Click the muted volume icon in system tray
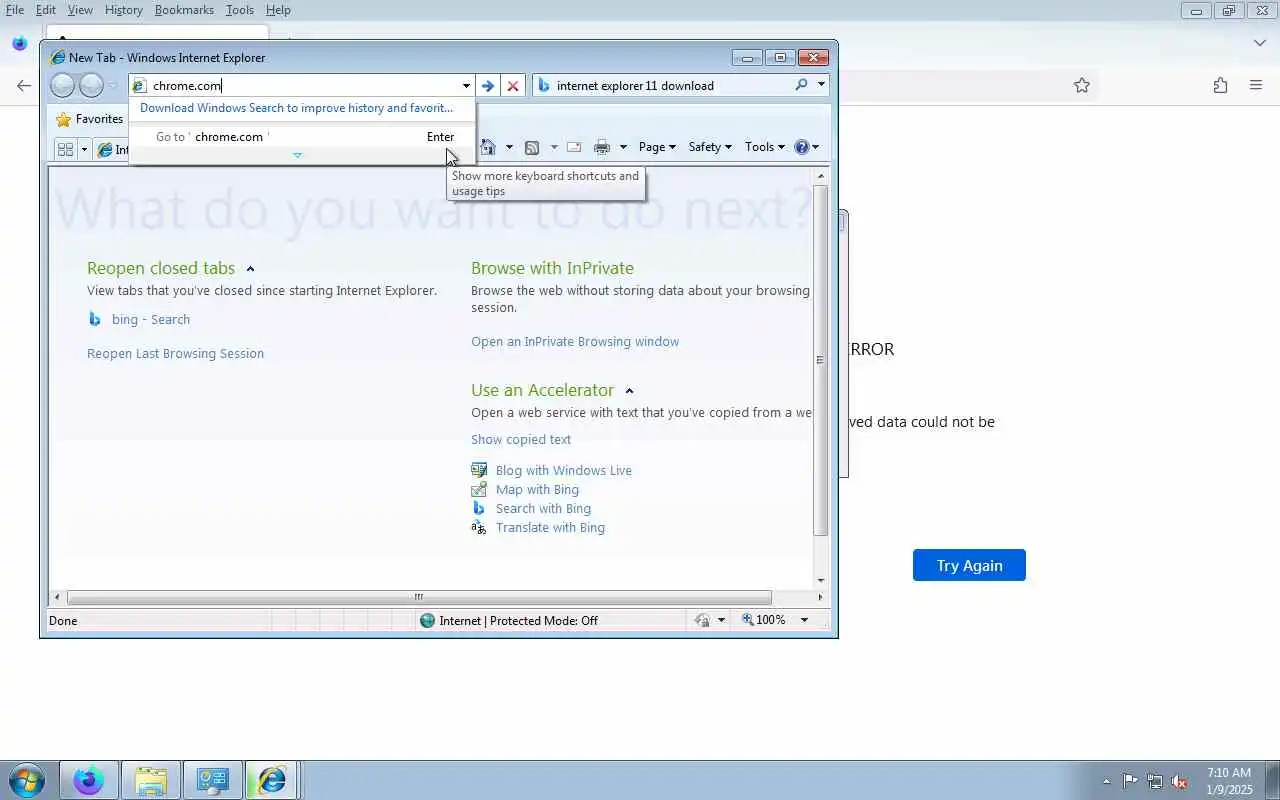Viewport: 1280px width, 800px height. coord(1179,781)
